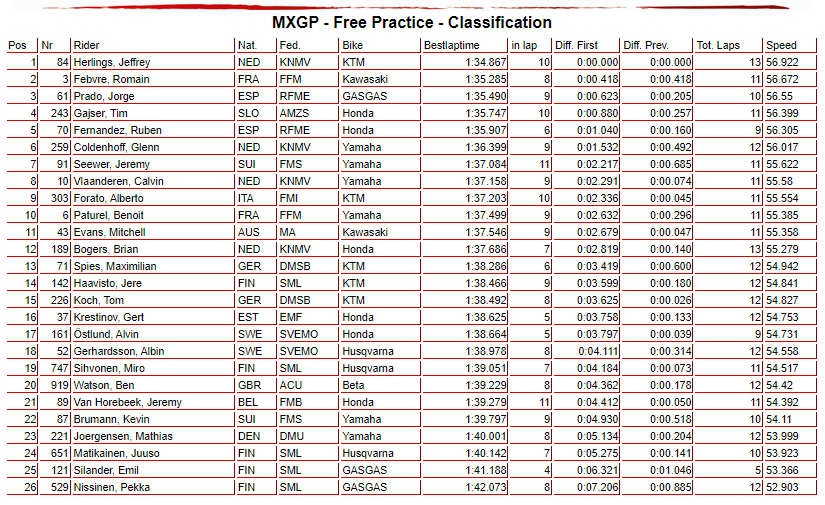Image resolution: width=825 pixels, height=505 pixels.
Task: Select the MXGP Free Practice Classification title
Action: pos(412,22)
